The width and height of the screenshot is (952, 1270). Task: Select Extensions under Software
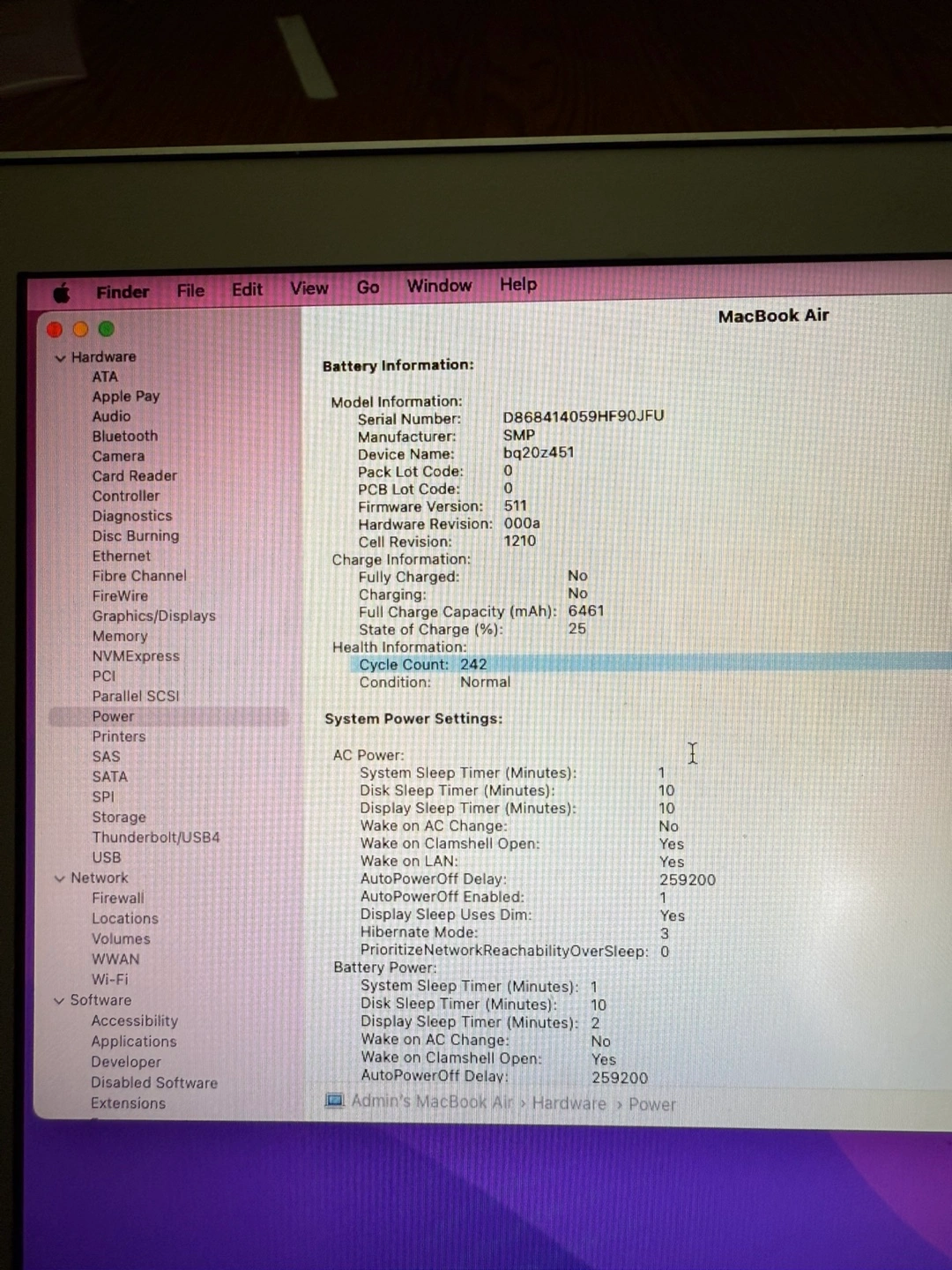[128, 1104]
